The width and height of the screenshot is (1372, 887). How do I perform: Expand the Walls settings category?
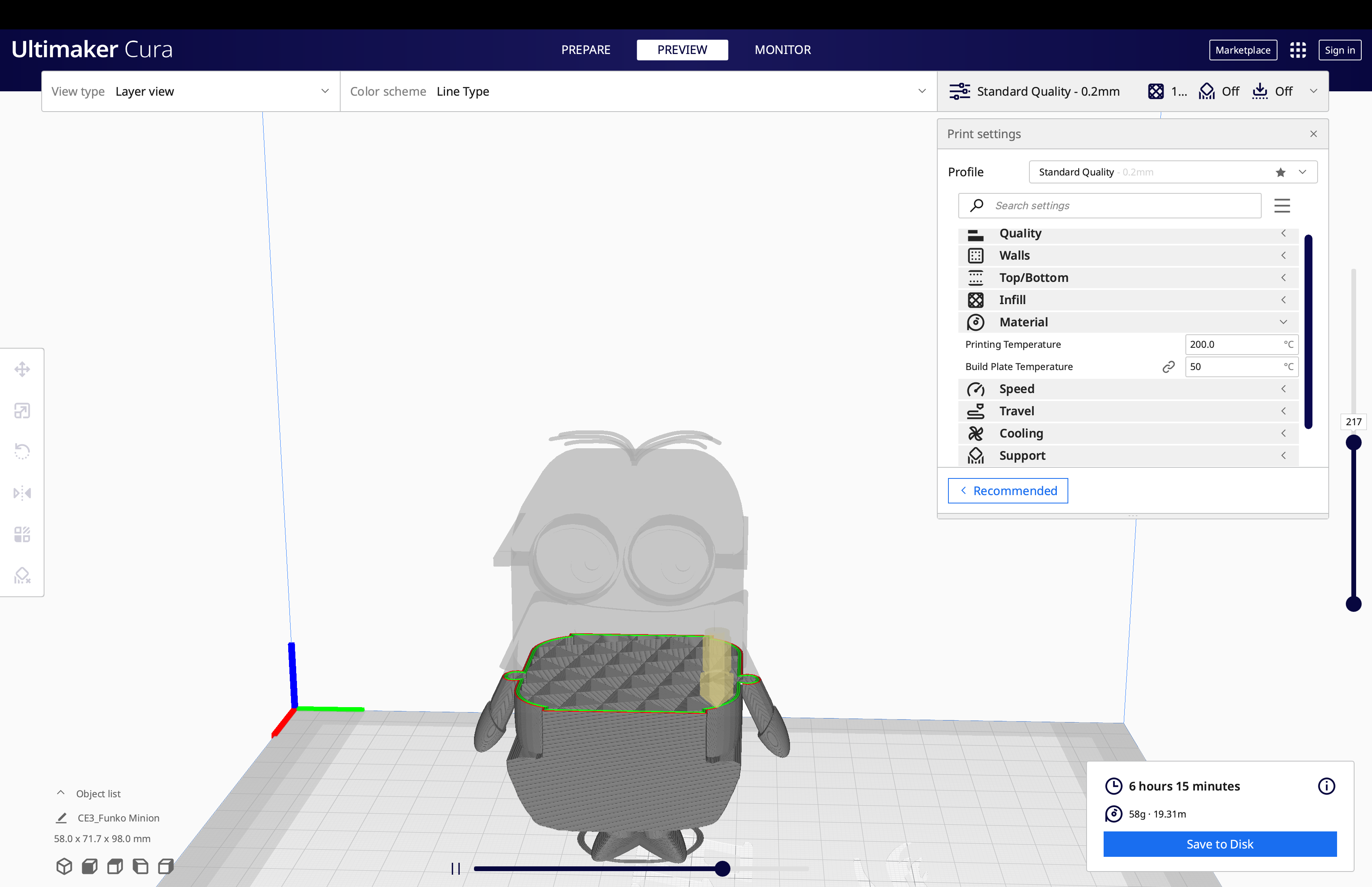pos(1128,255)
